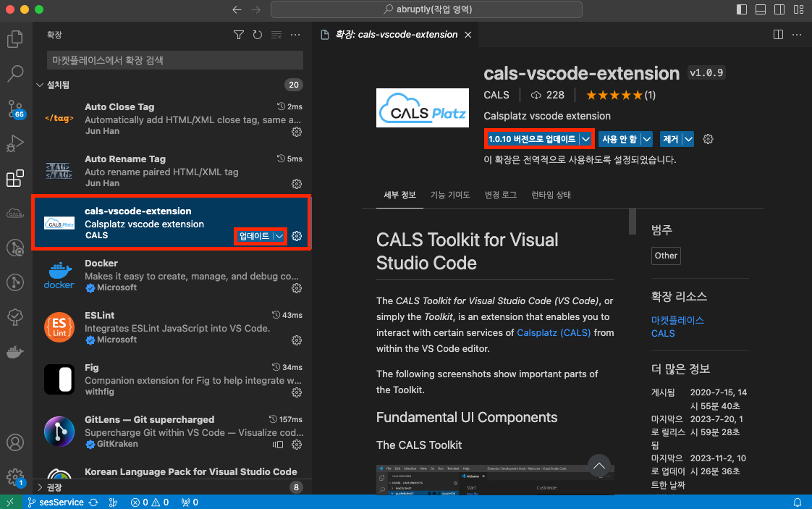Customize layout button in title bar

[x=798, y=9]
